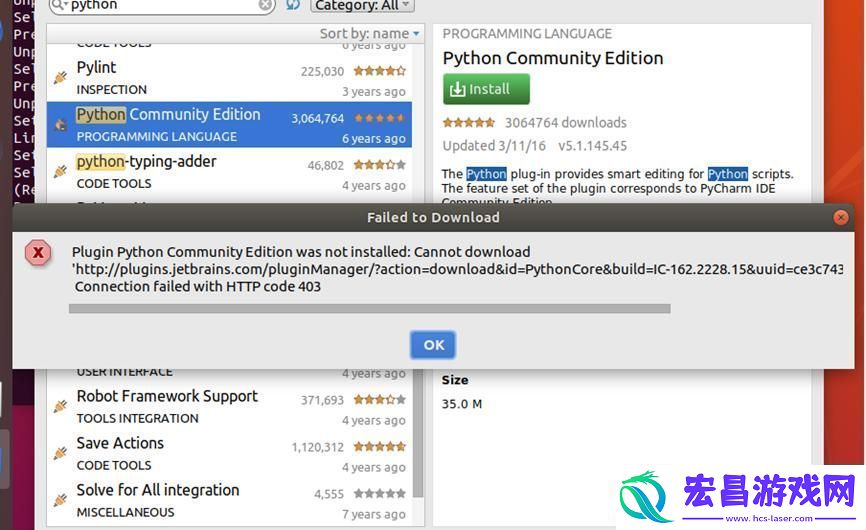Select Python Community Edition in the list
Image resolution: width=866 pixels, height=530 pixels.
229,125
